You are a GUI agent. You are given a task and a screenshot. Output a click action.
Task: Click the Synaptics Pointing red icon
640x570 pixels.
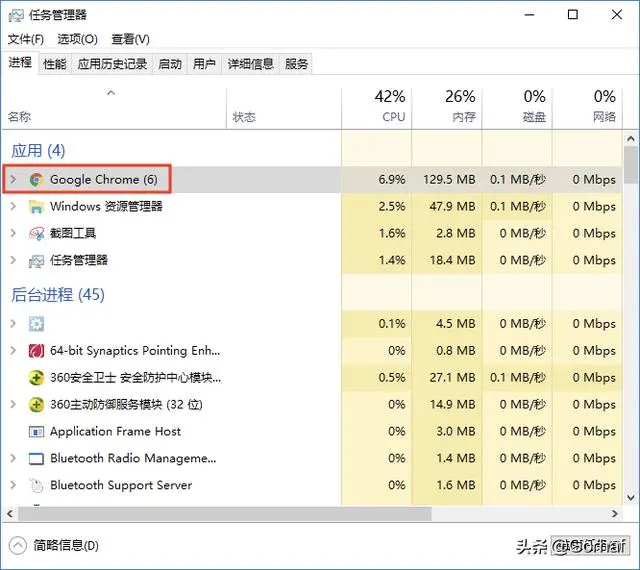36,351
